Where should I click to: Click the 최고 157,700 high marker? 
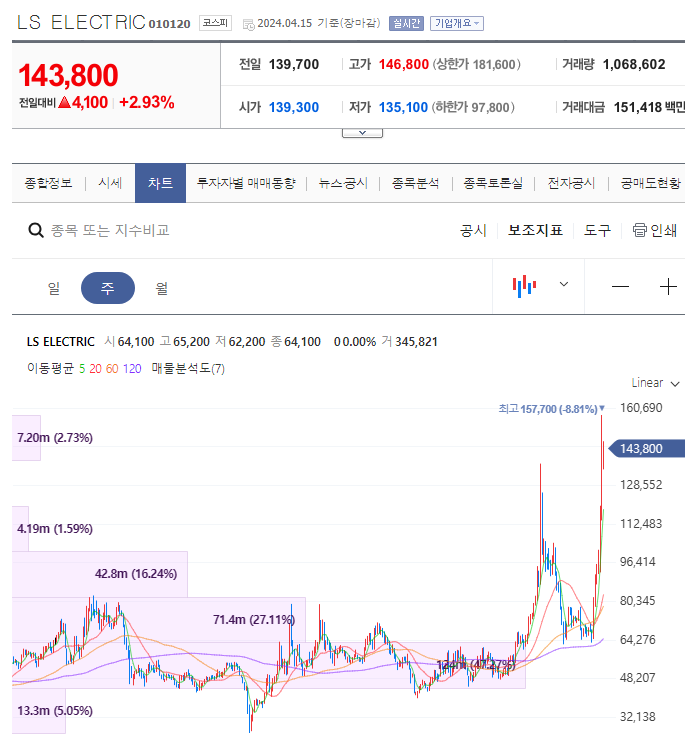(551, 409)
